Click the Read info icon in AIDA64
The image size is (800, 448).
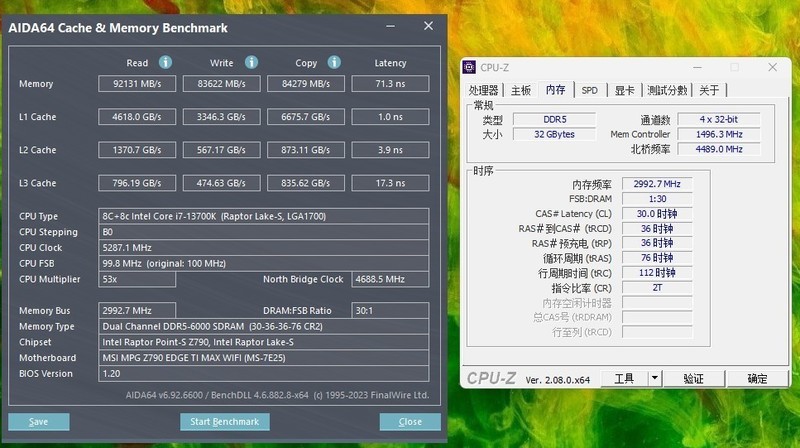(x=165, y=62)
